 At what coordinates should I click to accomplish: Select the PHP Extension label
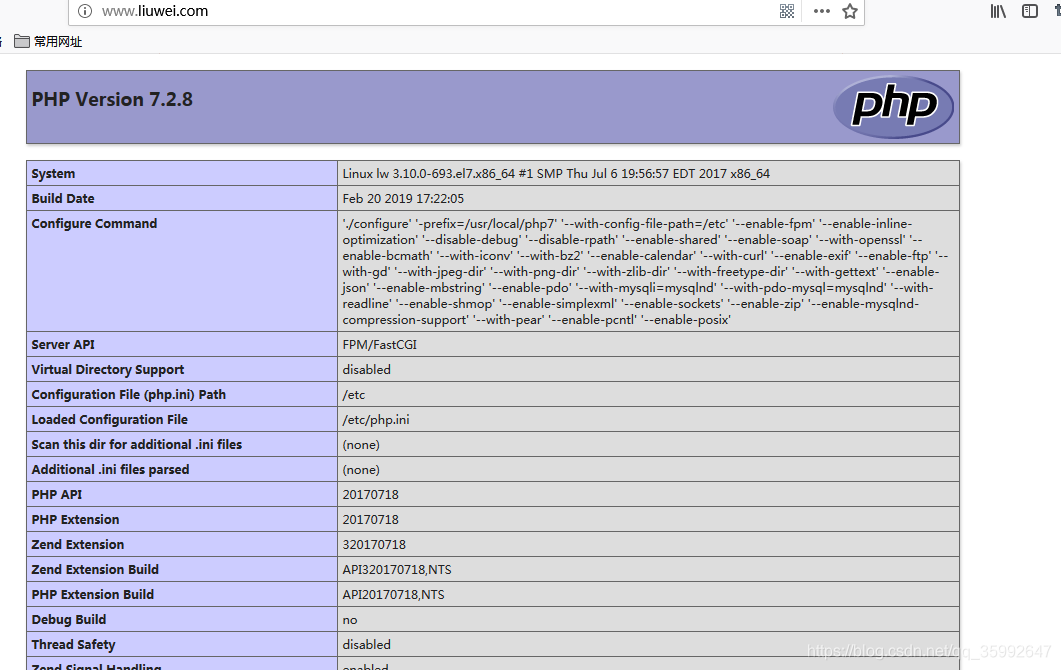coord(75,520)
